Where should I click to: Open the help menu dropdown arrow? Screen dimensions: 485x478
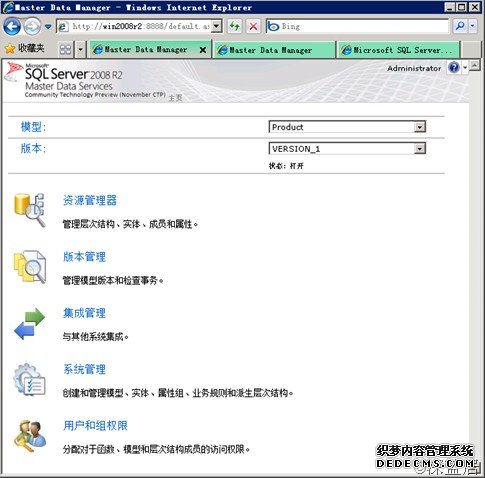[x=465, y=68]
